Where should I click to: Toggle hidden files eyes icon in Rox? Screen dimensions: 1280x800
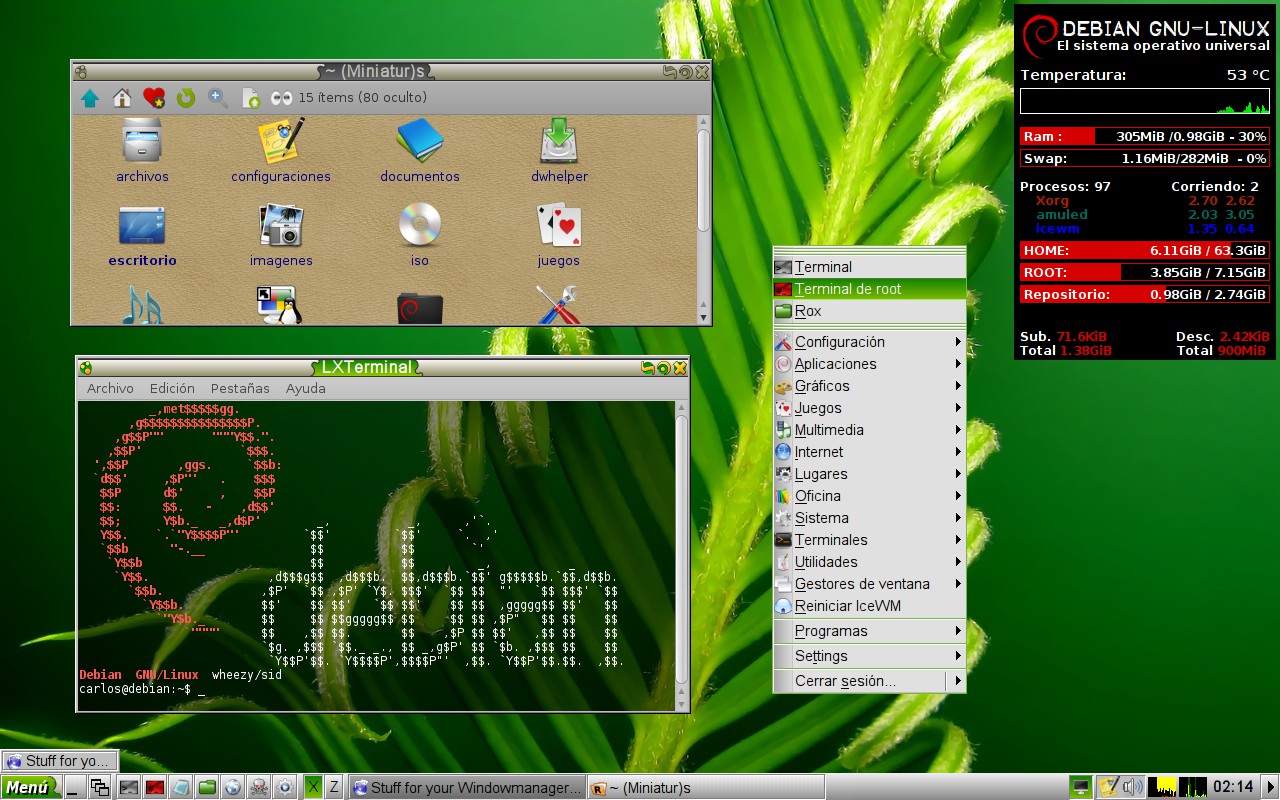[x=281, y=98]
